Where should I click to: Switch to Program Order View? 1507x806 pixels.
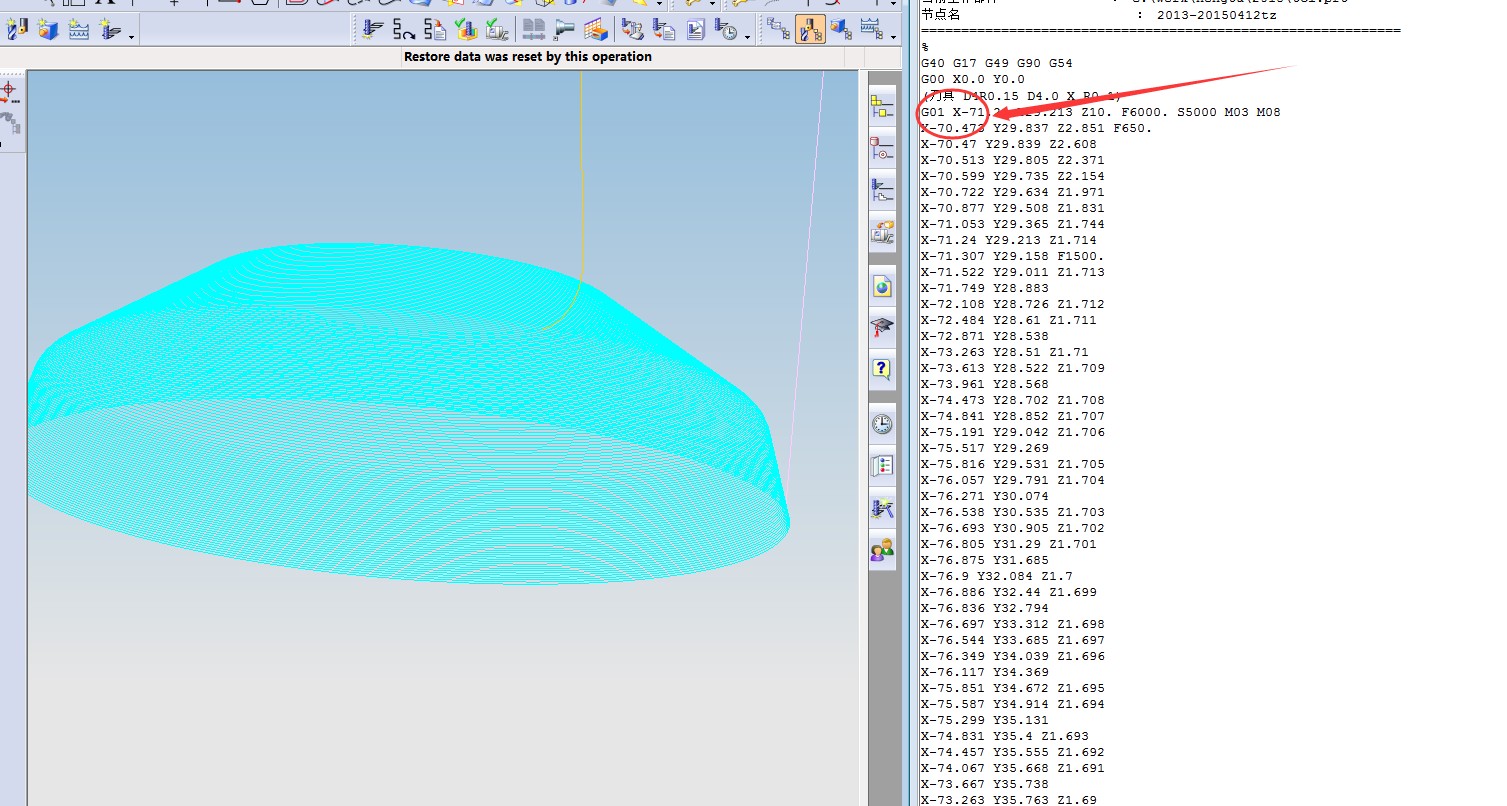click(x=778, y=30)
